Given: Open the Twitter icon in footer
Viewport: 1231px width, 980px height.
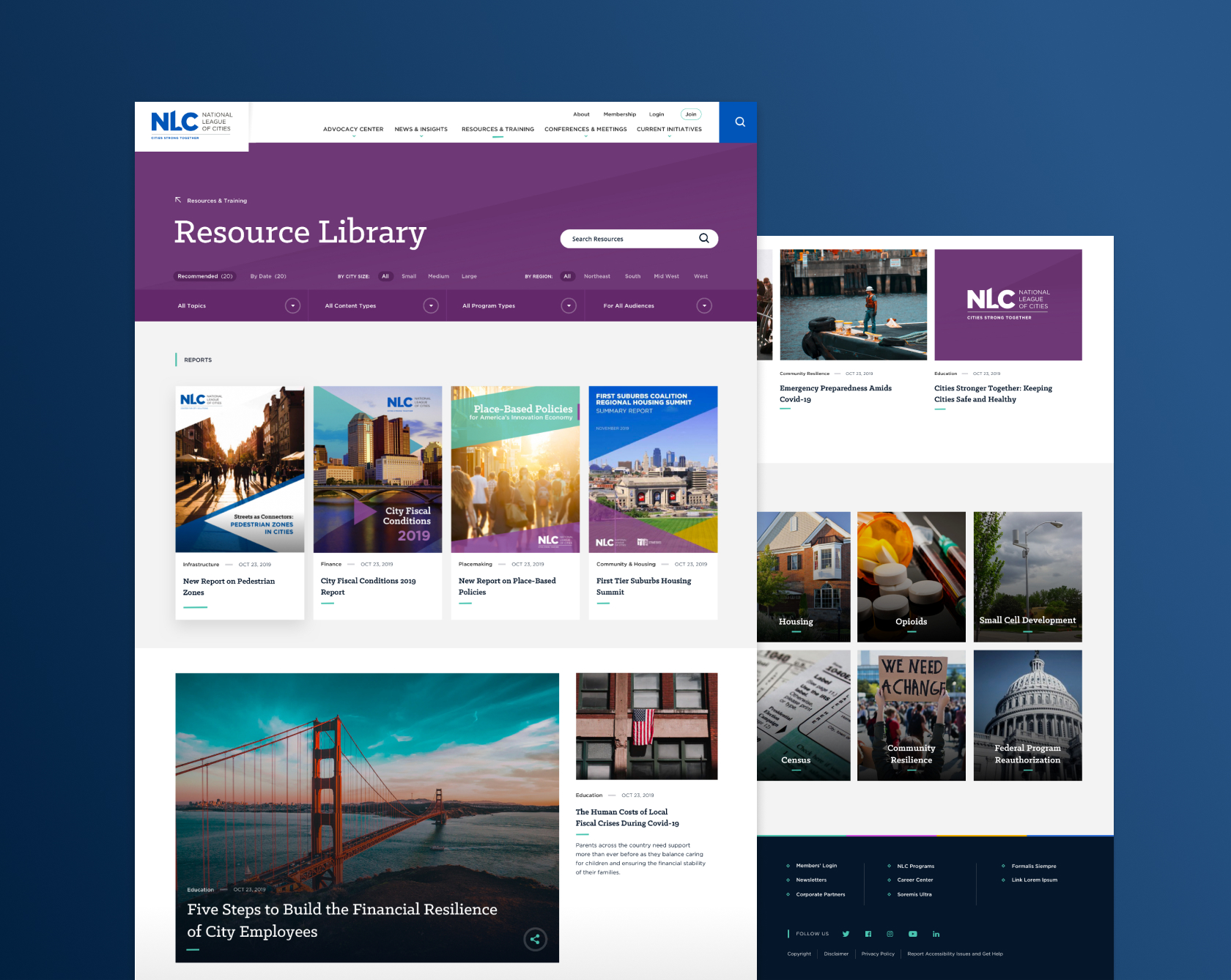Looking at the screenshot, I should point(846,934).
